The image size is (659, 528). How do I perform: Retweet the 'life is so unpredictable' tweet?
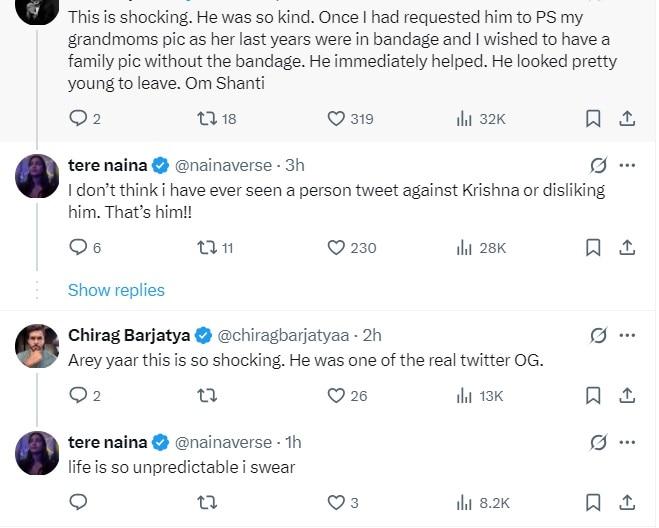[207, 502]
